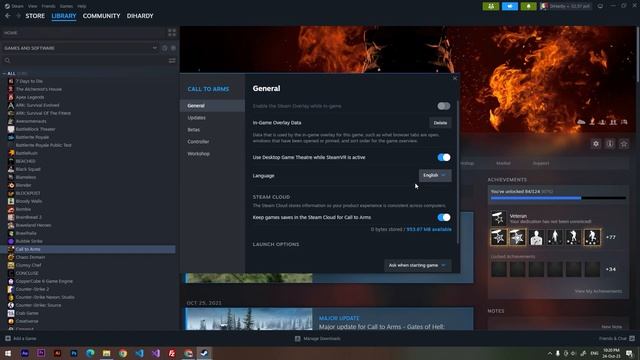Screen dimensions: 640x360
Task: Open the green friends button in the title bar
Action: pyautogui.click(x=491, y=6)
